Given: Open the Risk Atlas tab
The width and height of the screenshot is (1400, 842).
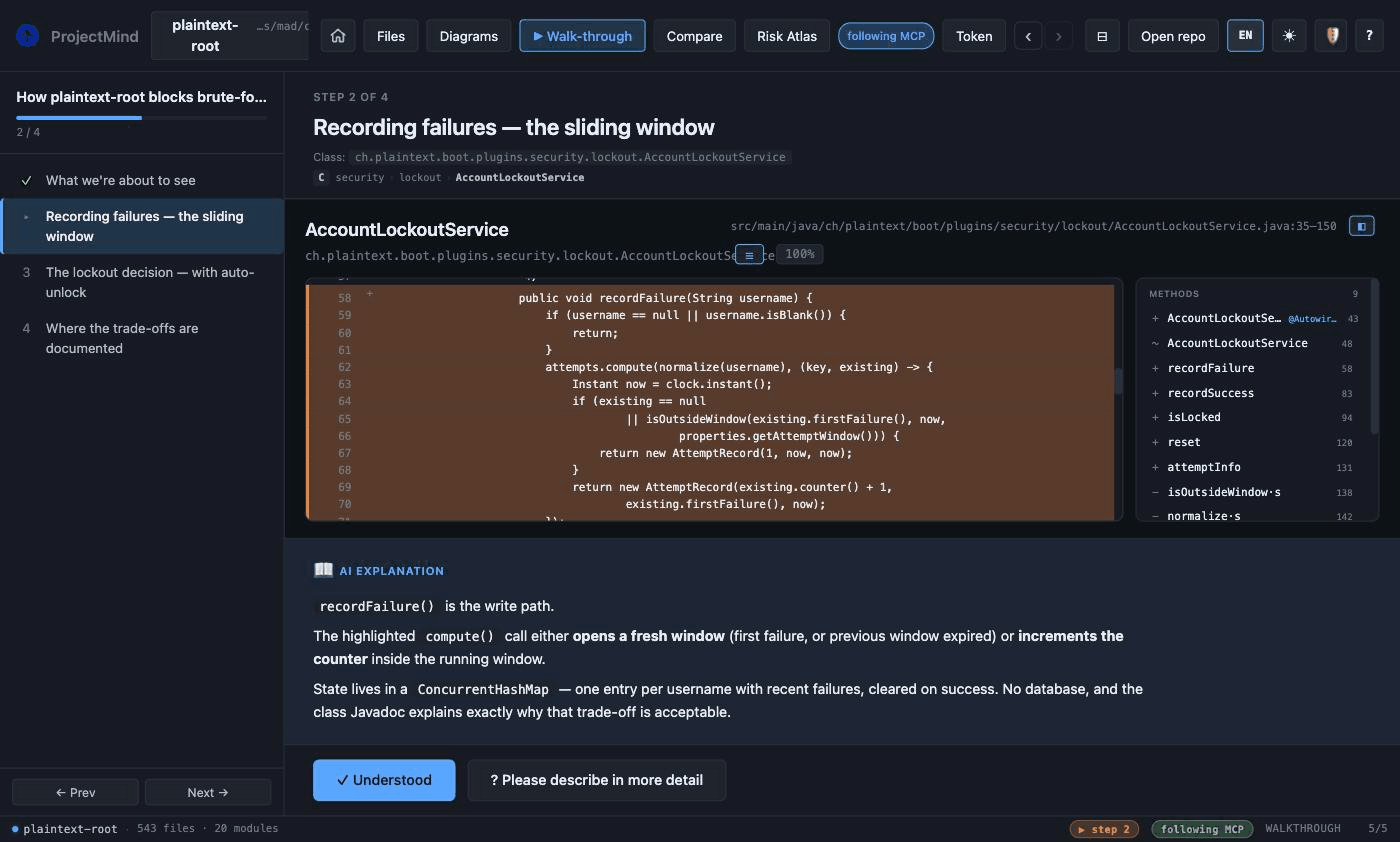Looking at the screenshot, I should (x=787, y=36).
